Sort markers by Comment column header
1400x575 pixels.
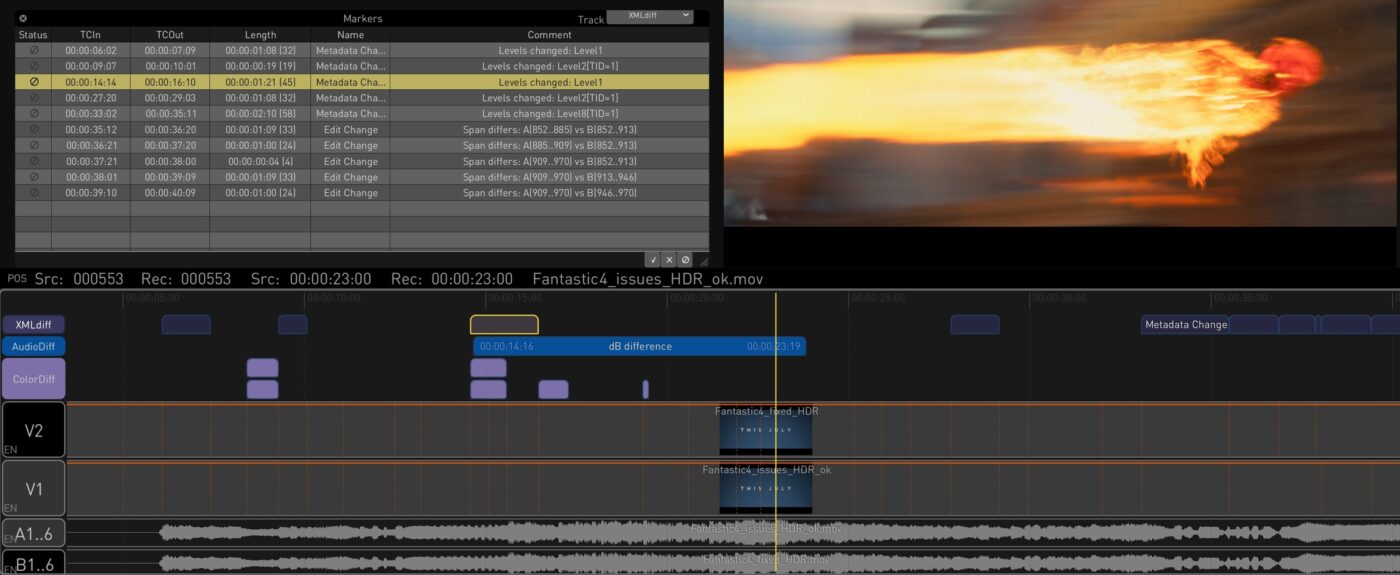549,35
